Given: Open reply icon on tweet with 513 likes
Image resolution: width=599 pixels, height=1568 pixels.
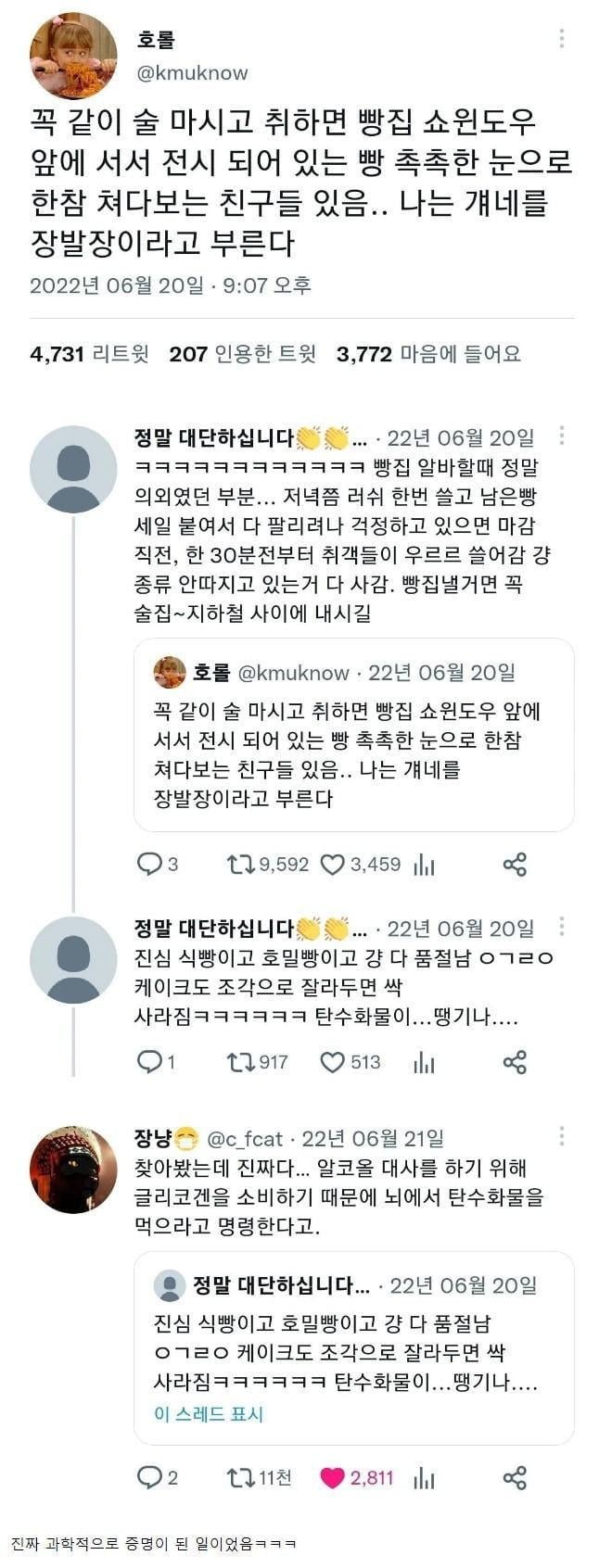Looking at the screenshot, I should point(149,1062).
